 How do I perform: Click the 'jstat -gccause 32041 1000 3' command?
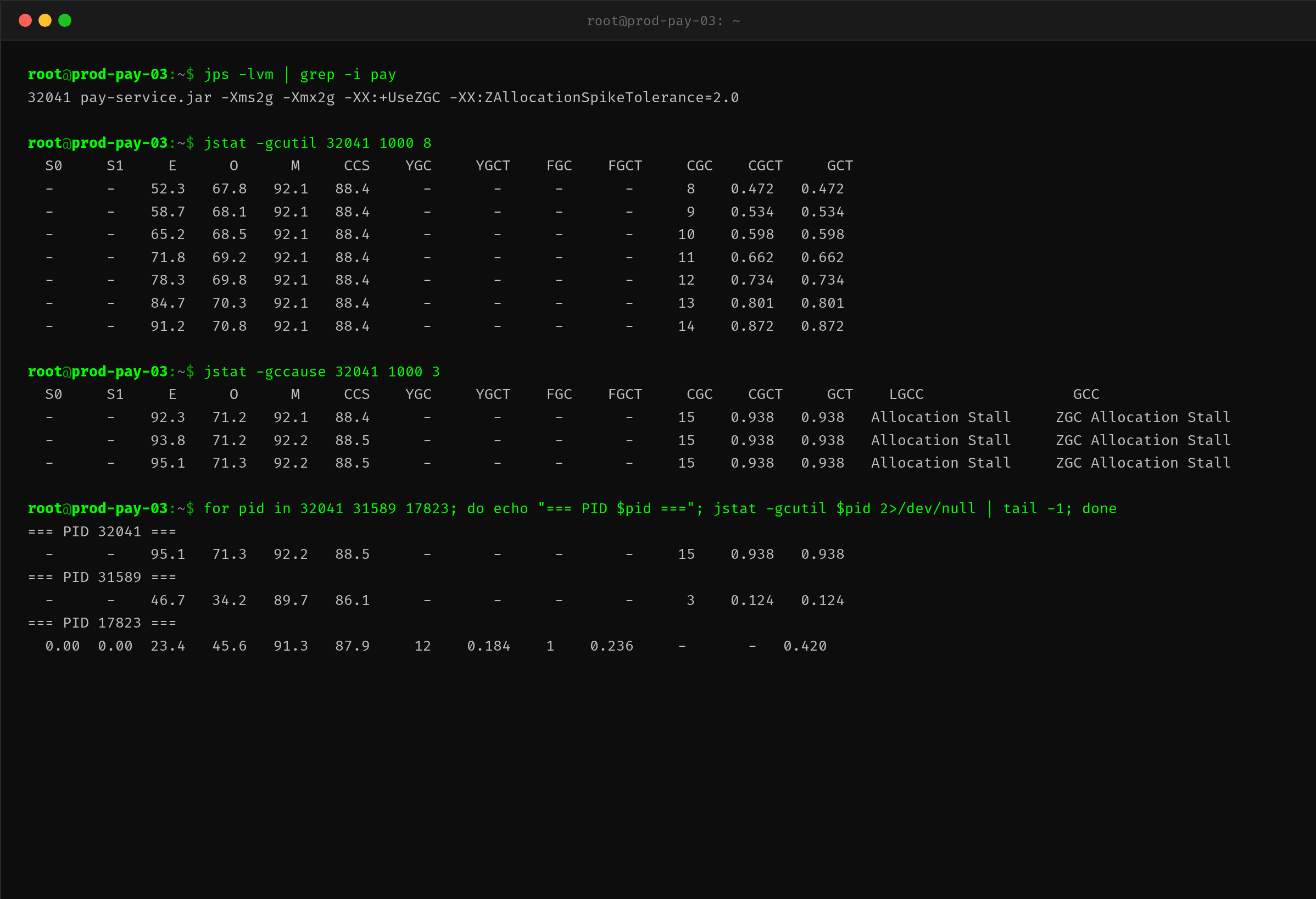tap(322, 371)
